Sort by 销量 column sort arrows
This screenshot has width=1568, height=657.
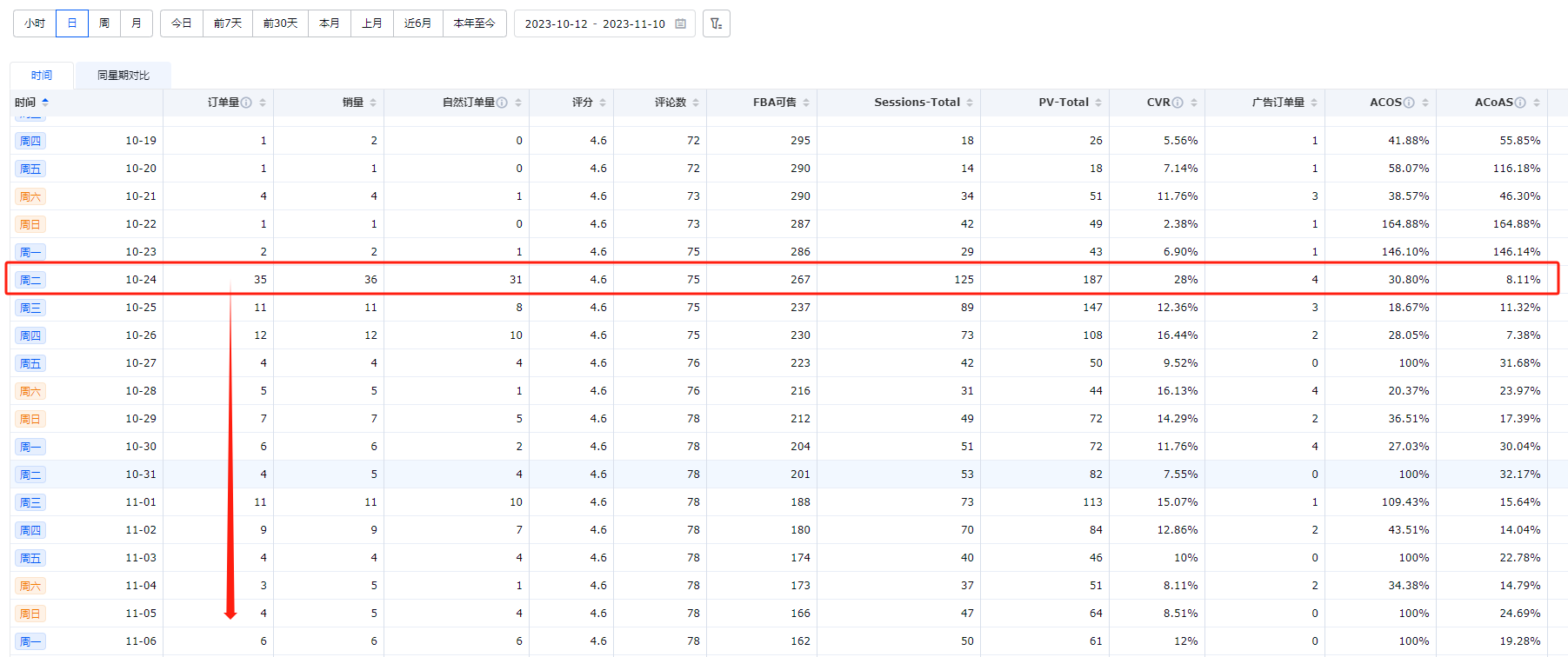pyautogui.click(x=373, y=103)
